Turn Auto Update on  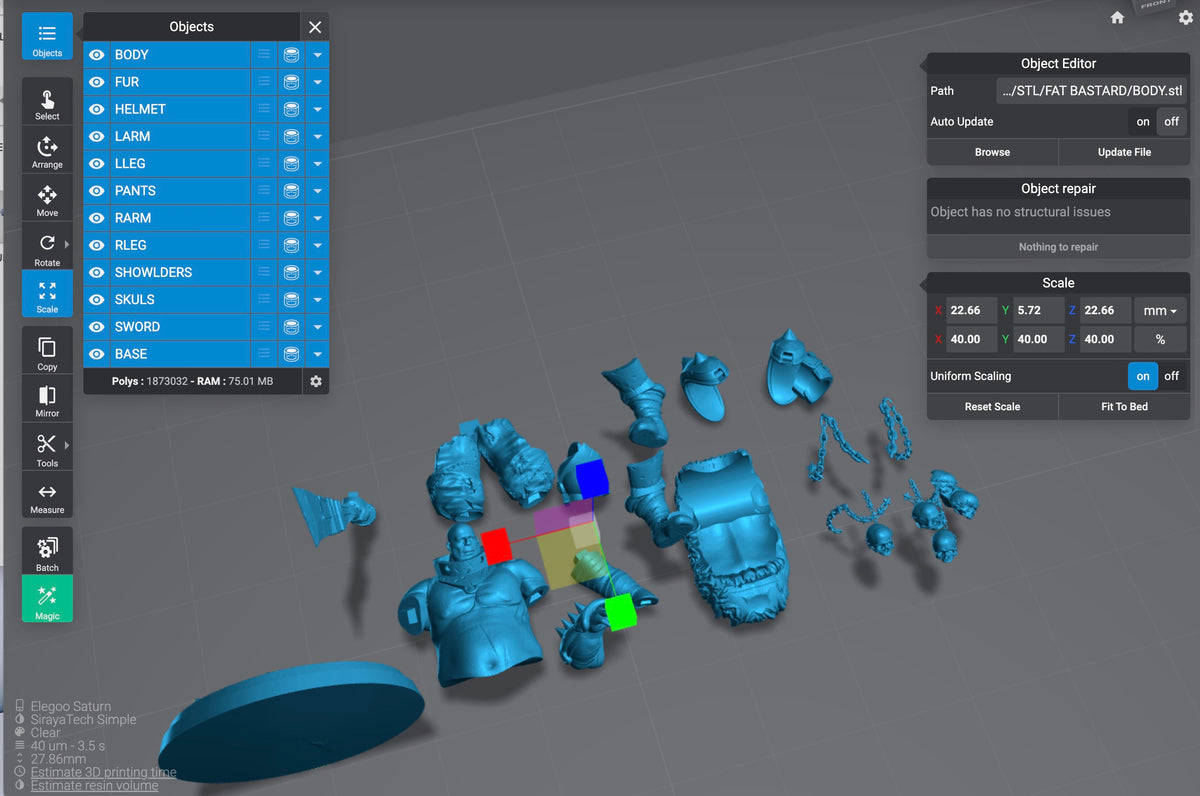pyautogui.click(x=1143, y=122)
